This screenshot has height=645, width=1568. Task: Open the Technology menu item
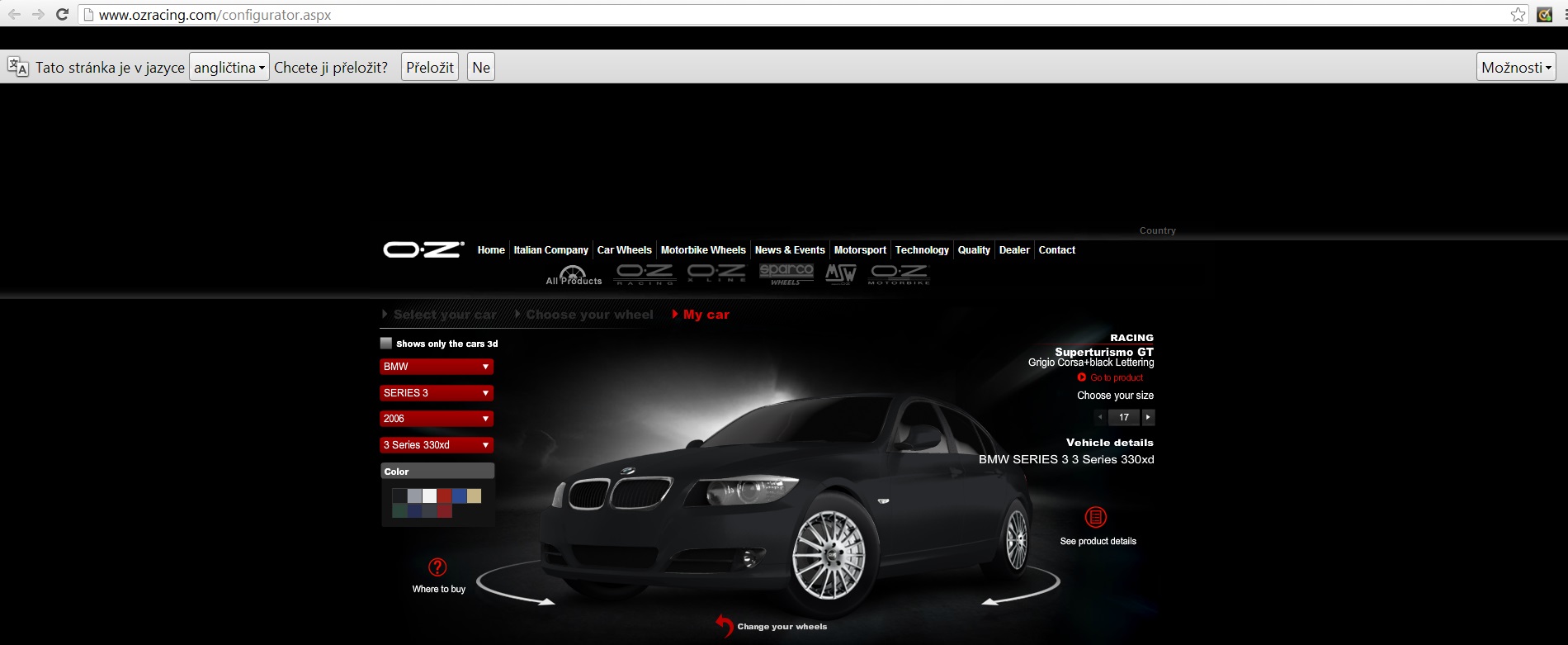click(x=922, y=250)
